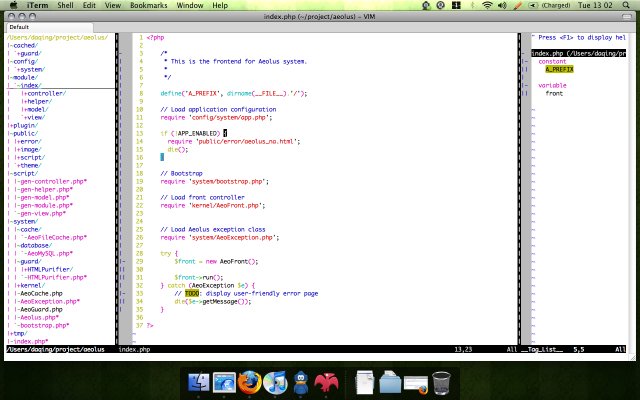
Task: Click the Wi-Fi icon in menu bar
Action: coord(487,5)
